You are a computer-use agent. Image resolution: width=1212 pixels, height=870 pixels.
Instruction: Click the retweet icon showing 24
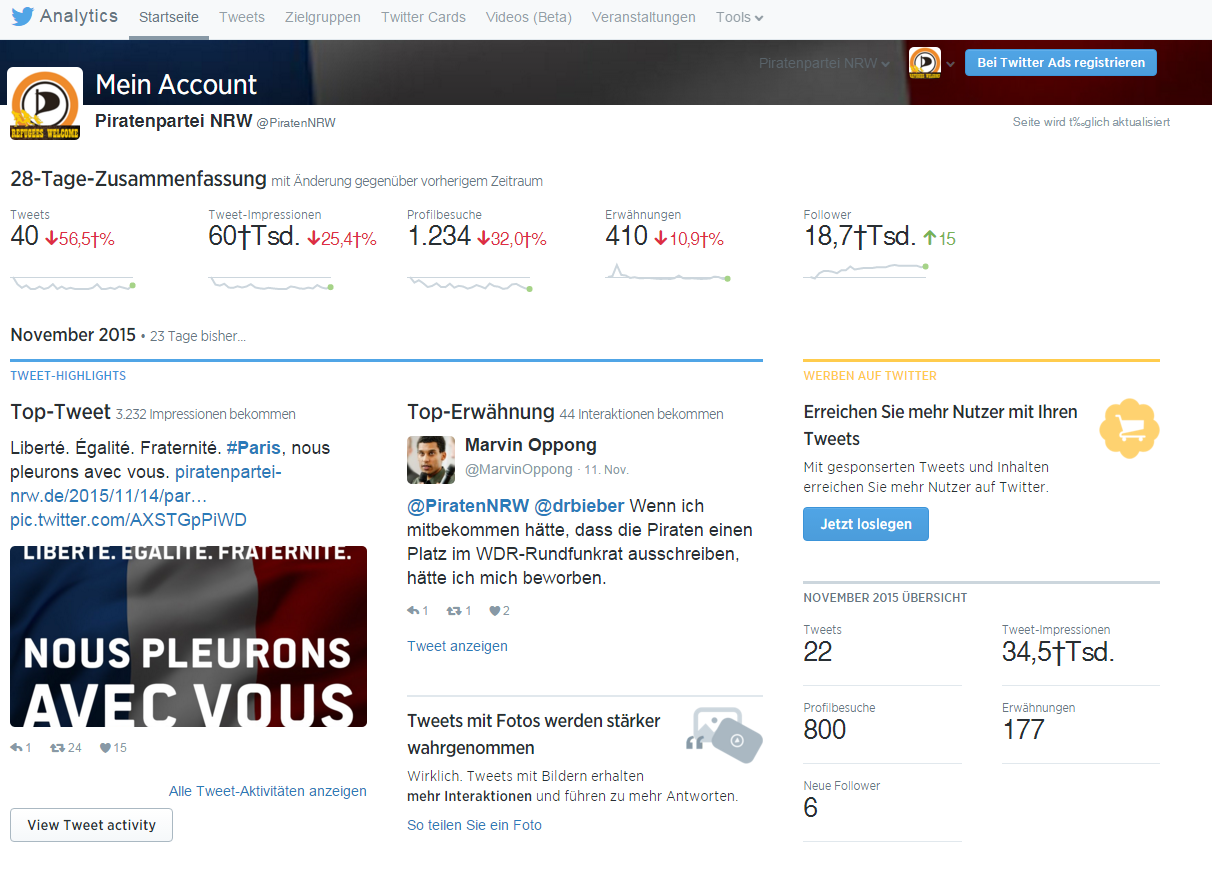coord(57,748)
